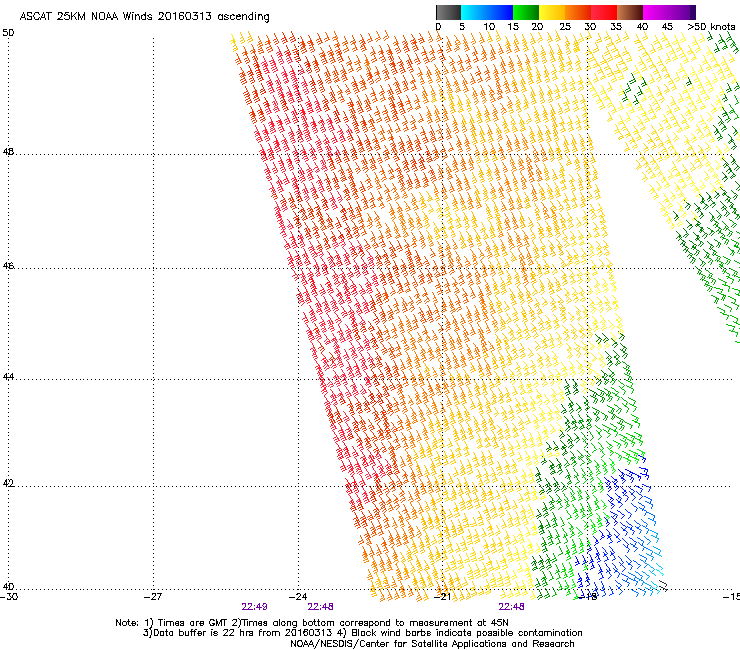This screenshot has height=650, width=740.
Task: Click the longitude label '-21'
Action: point(443,597)
